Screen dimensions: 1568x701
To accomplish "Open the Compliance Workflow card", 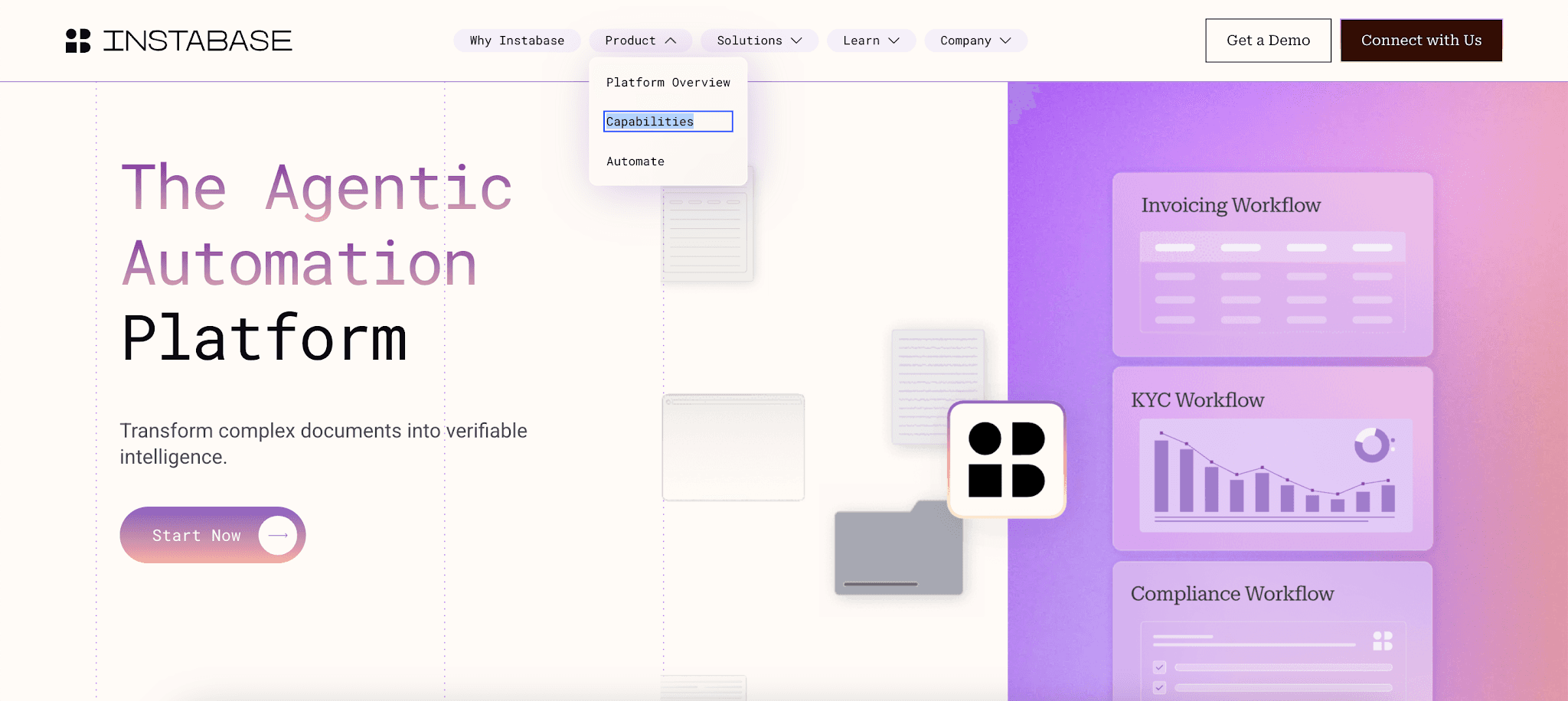I will 1272,631.
